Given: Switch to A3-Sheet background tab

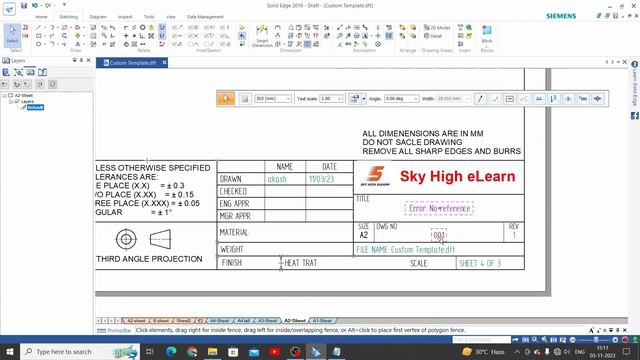Looking at the screenshot, I should click(268, 321).
